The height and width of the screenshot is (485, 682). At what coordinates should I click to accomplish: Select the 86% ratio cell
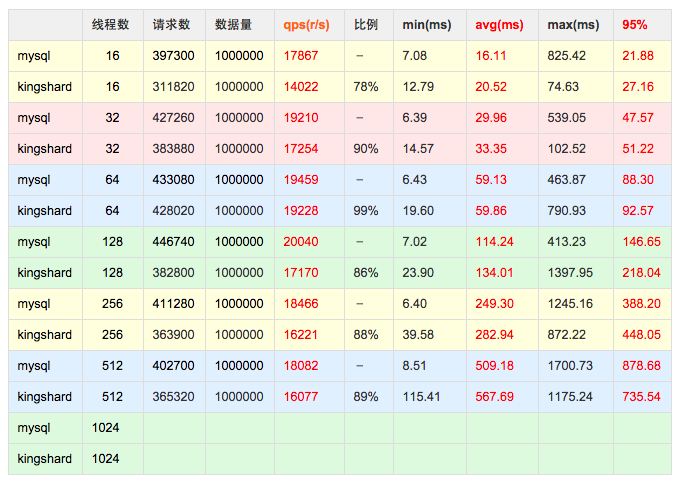tap(366, 273)
